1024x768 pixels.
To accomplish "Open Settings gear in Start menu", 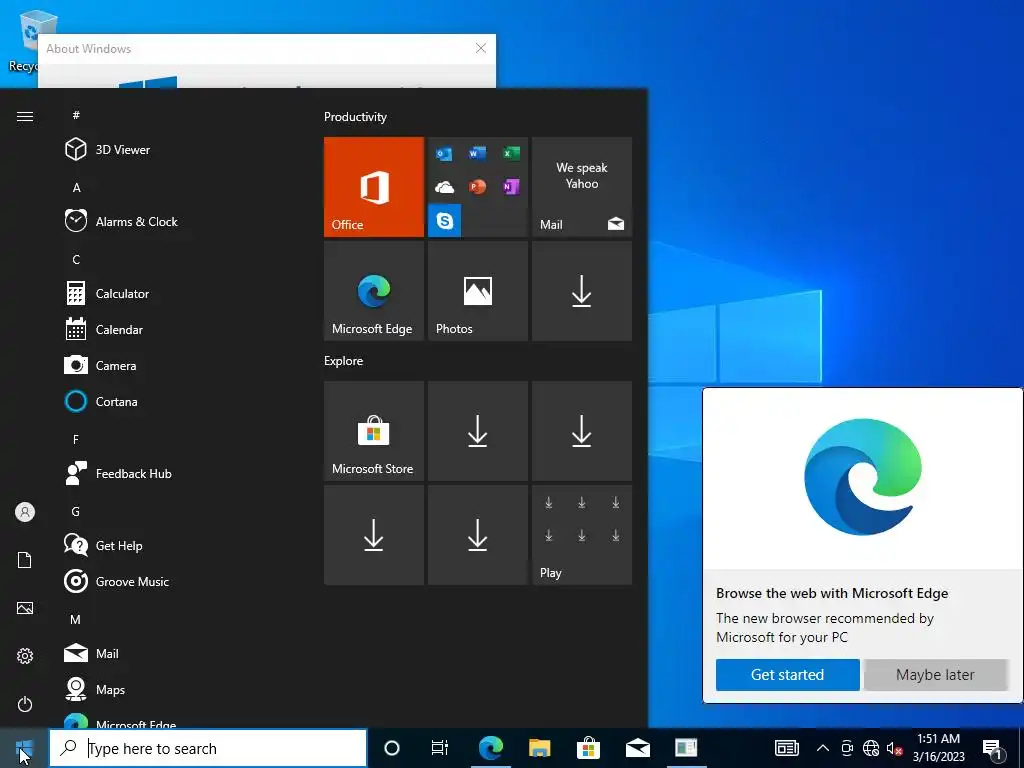I will (25, 656).
